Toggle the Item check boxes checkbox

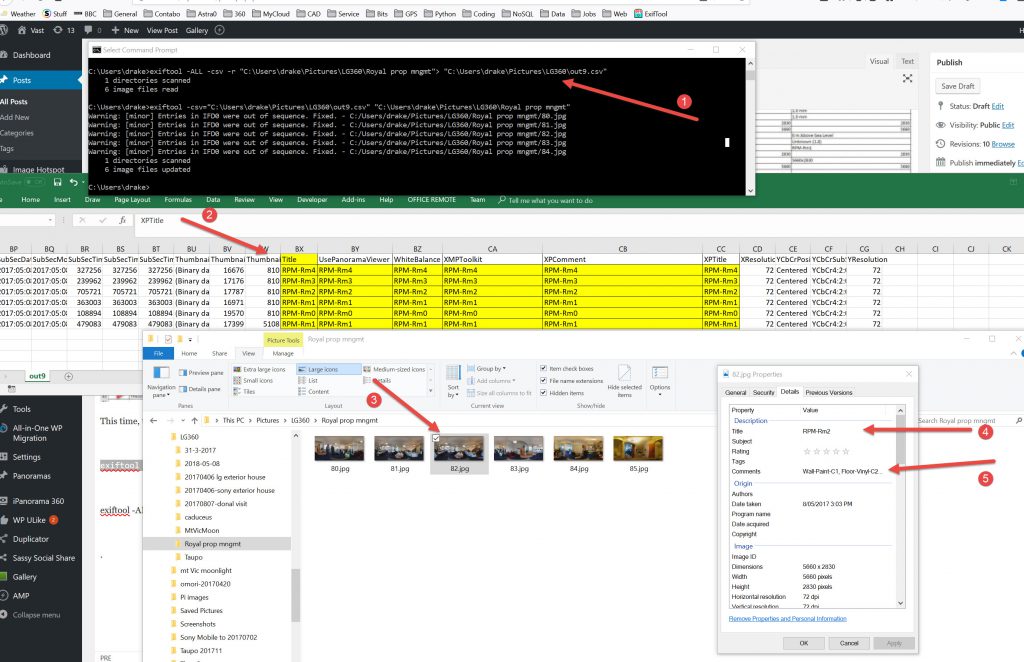[543, 369]
